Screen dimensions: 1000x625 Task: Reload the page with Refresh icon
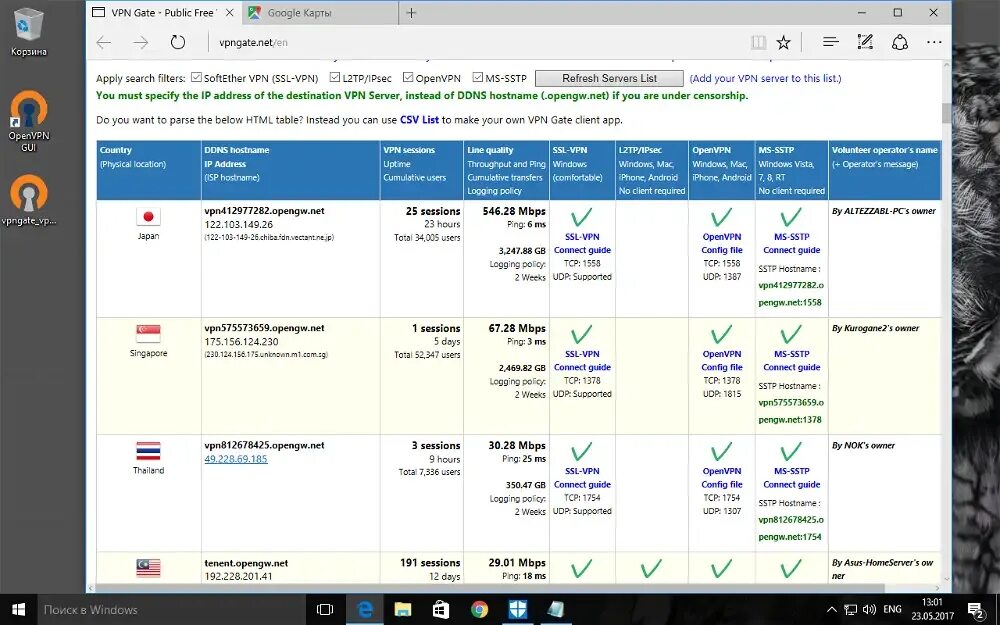(x=178, y=43)
